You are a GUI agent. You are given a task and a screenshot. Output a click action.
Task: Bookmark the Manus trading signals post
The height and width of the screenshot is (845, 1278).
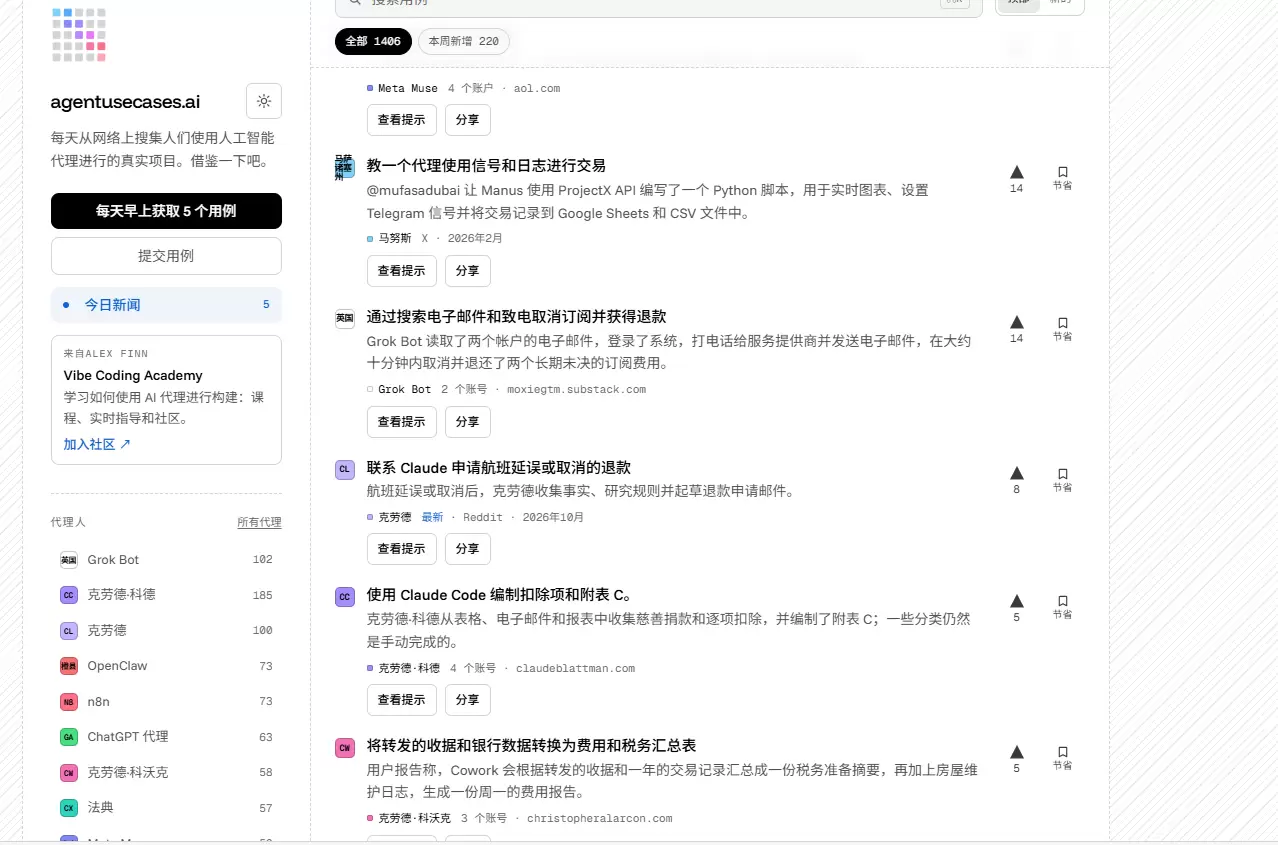tap(1062, 178)
